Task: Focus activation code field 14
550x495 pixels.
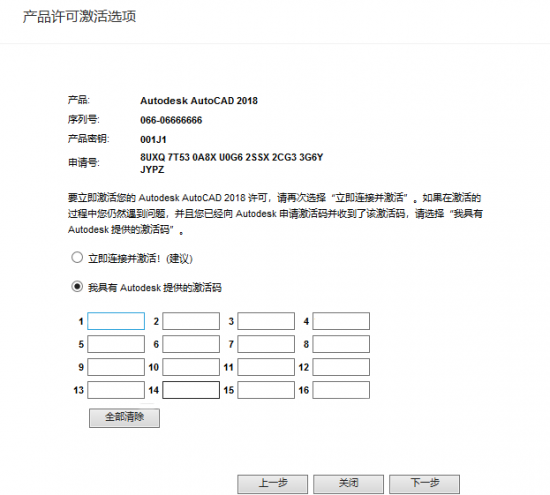Action: tap(191, 390)
